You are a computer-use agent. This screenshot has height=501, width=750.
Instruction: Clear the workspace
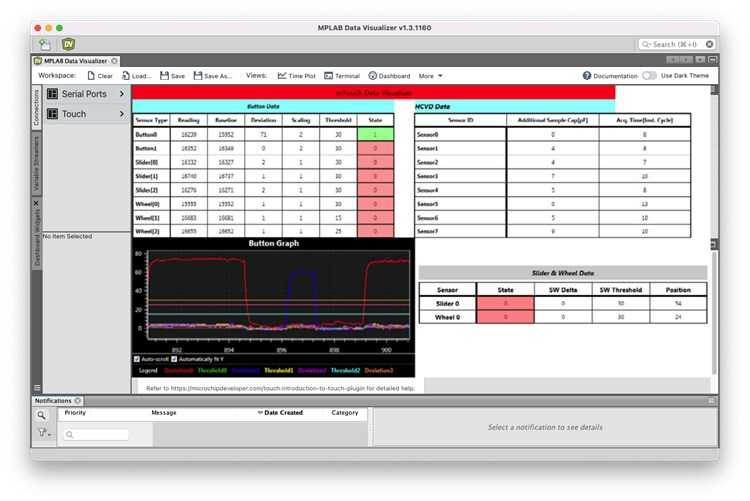100,76
